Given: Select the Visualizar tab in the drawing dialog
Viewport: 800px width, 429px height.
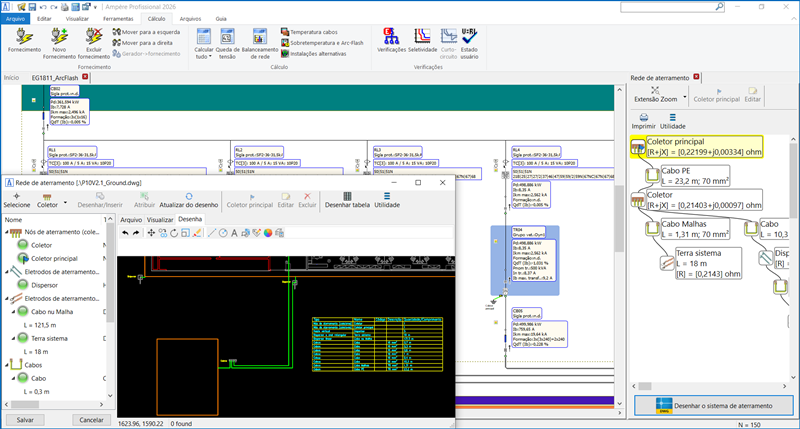Looking at the screenshot, I should [x=160, y=219].
